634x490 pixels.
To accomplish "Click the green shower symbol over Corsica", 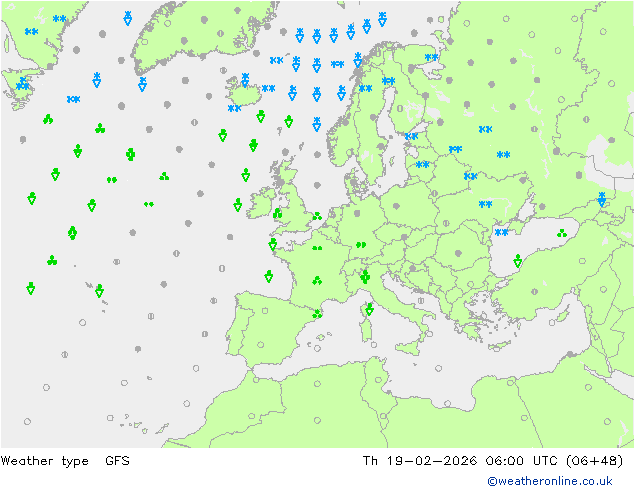I will 369,309.
